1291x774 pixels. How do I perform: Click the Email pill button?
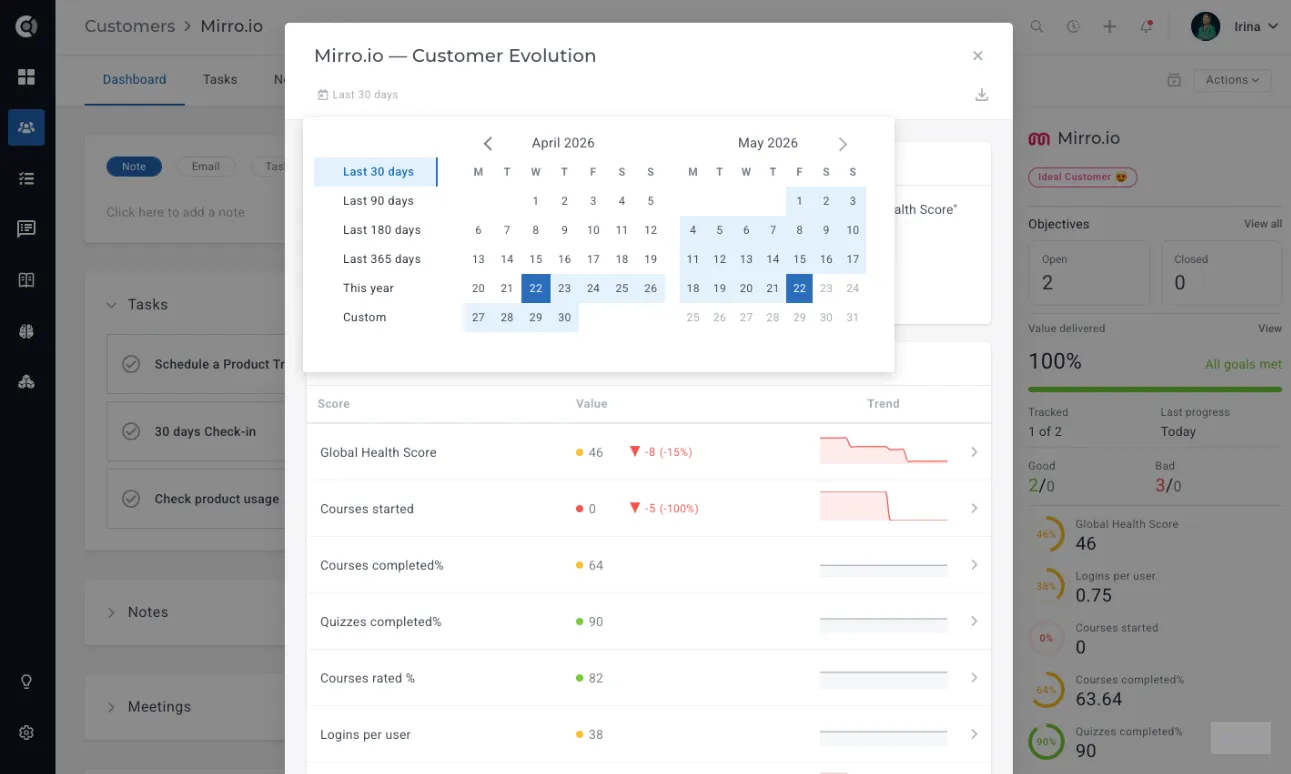point(206,167)
